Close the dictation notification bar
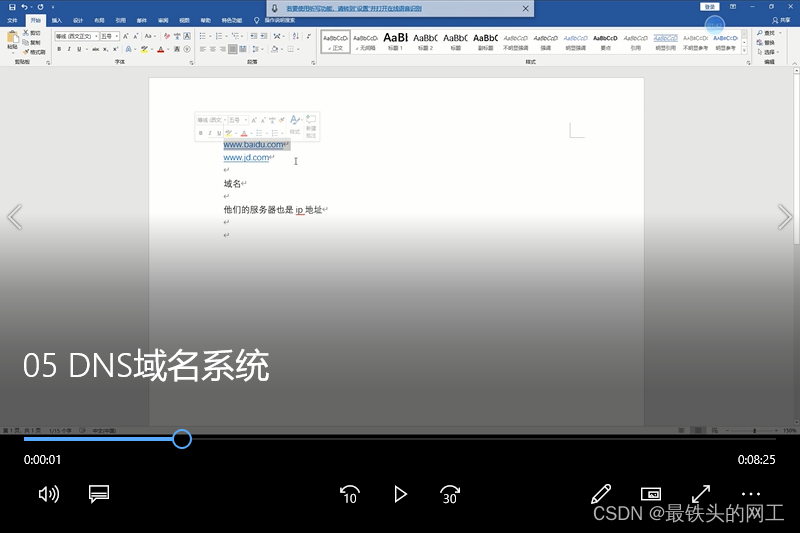 526,8
